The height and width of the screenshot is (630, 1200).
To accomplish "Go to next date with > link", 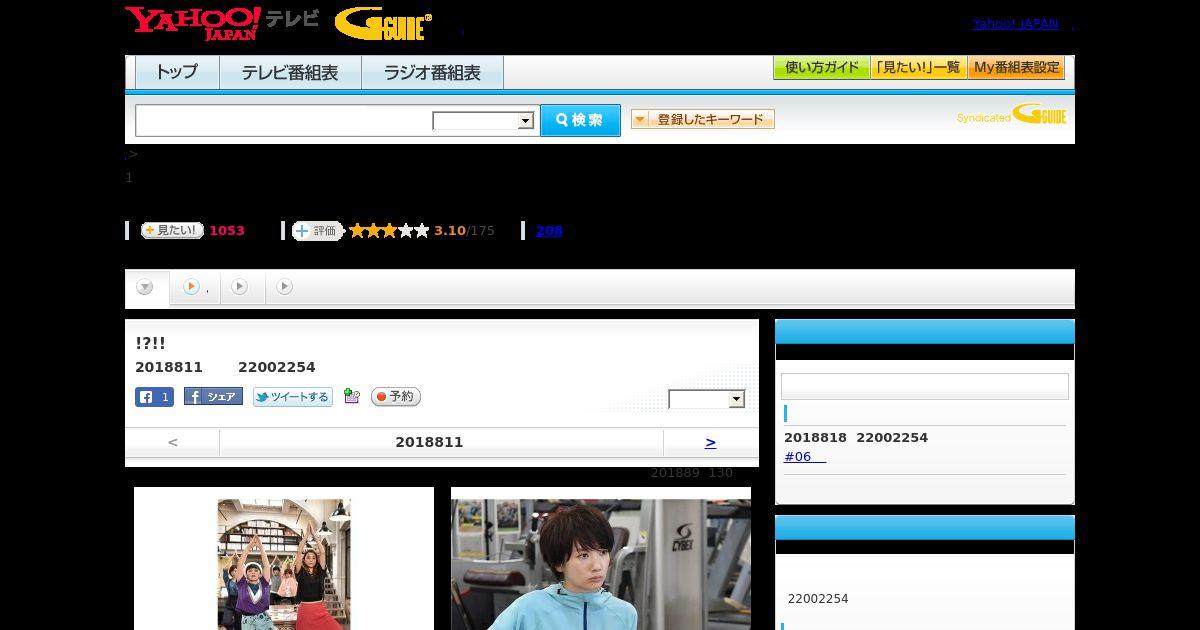I will 710,442.
